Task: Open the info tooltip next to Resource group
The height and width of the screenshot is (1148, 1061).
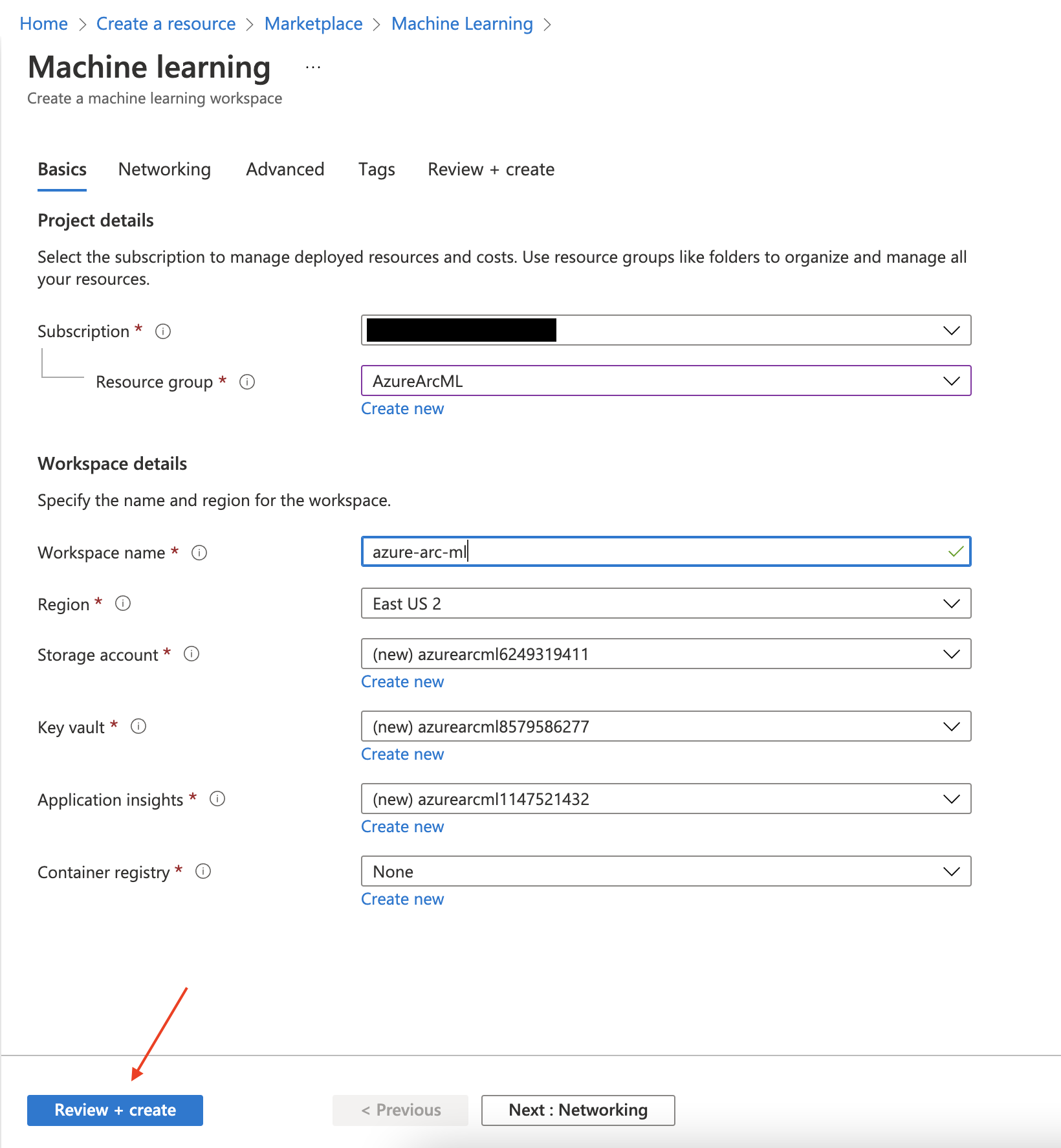Action: (x=247, y=382)
